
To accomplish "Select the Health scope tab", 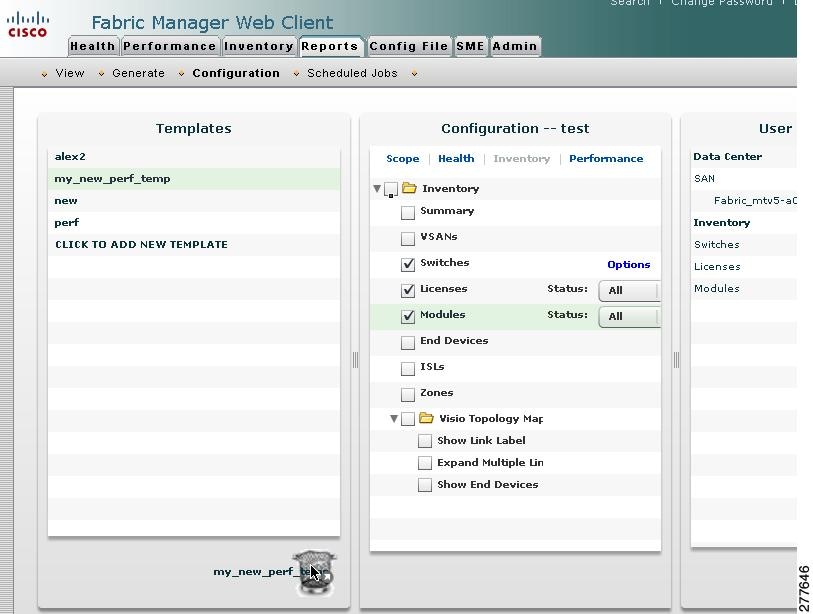I will (x=456, y=158).
